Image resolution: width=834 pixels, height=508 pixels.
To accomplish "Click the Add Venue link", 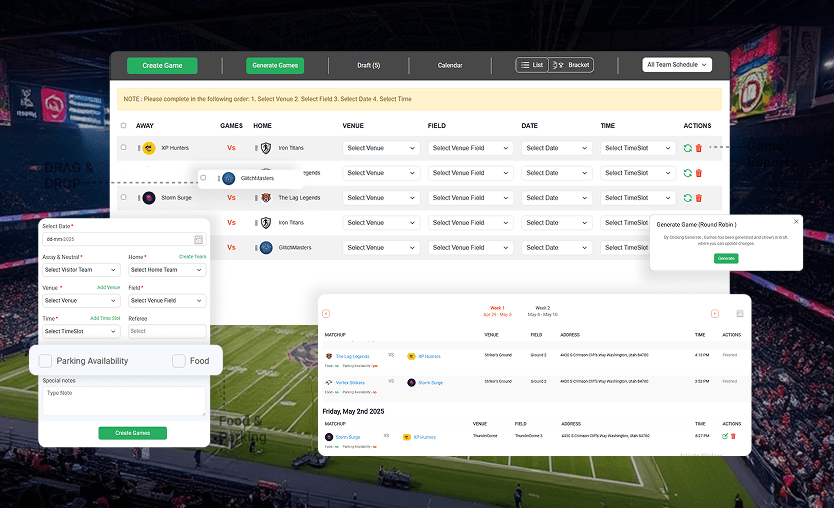I will [x=109, y=287].
